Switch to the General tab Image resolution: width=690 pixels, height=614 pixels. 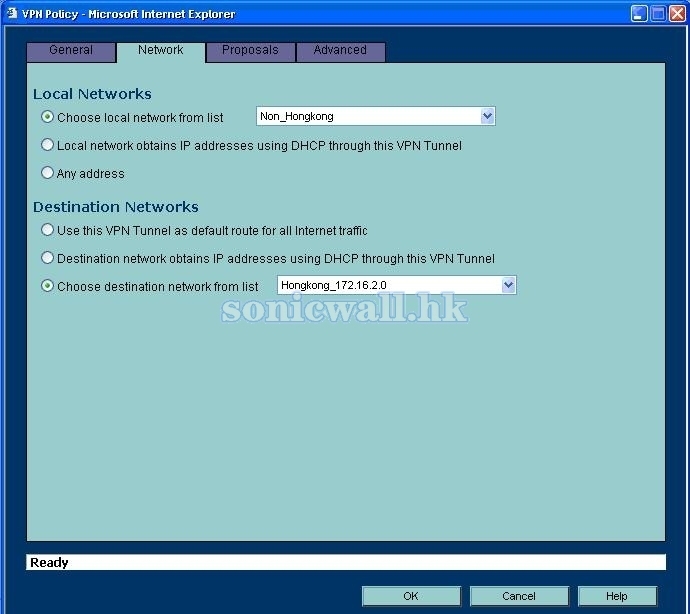pyautogui.click(x=71, y=52)
